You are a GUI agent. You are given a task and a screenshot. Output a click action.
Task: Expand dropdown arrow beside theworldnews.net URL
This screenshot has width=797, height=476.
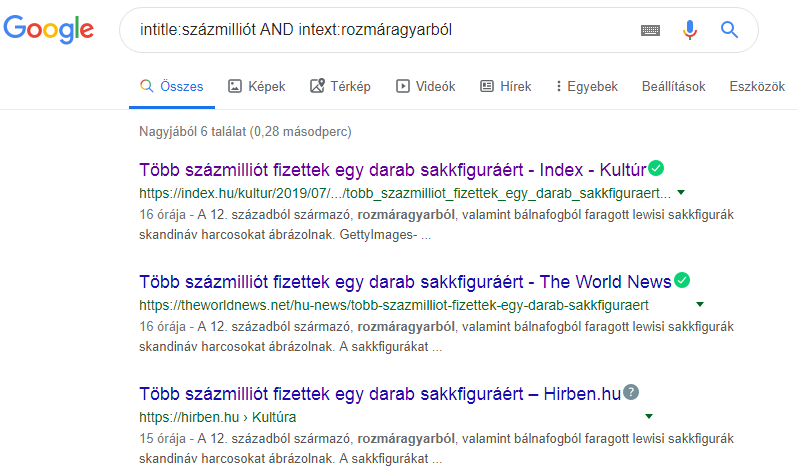click(x=700, y=305)
